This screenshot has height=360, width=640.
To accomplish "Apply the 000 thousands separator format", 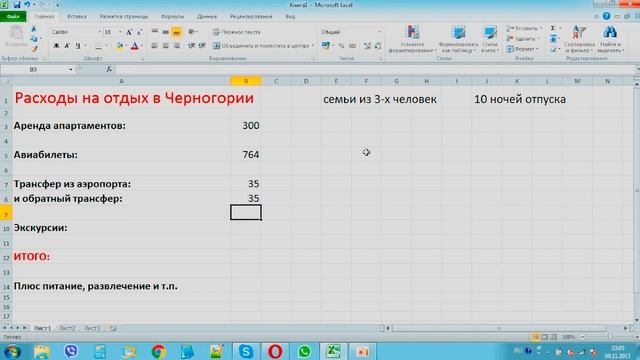I will click(x=353, y=46).
